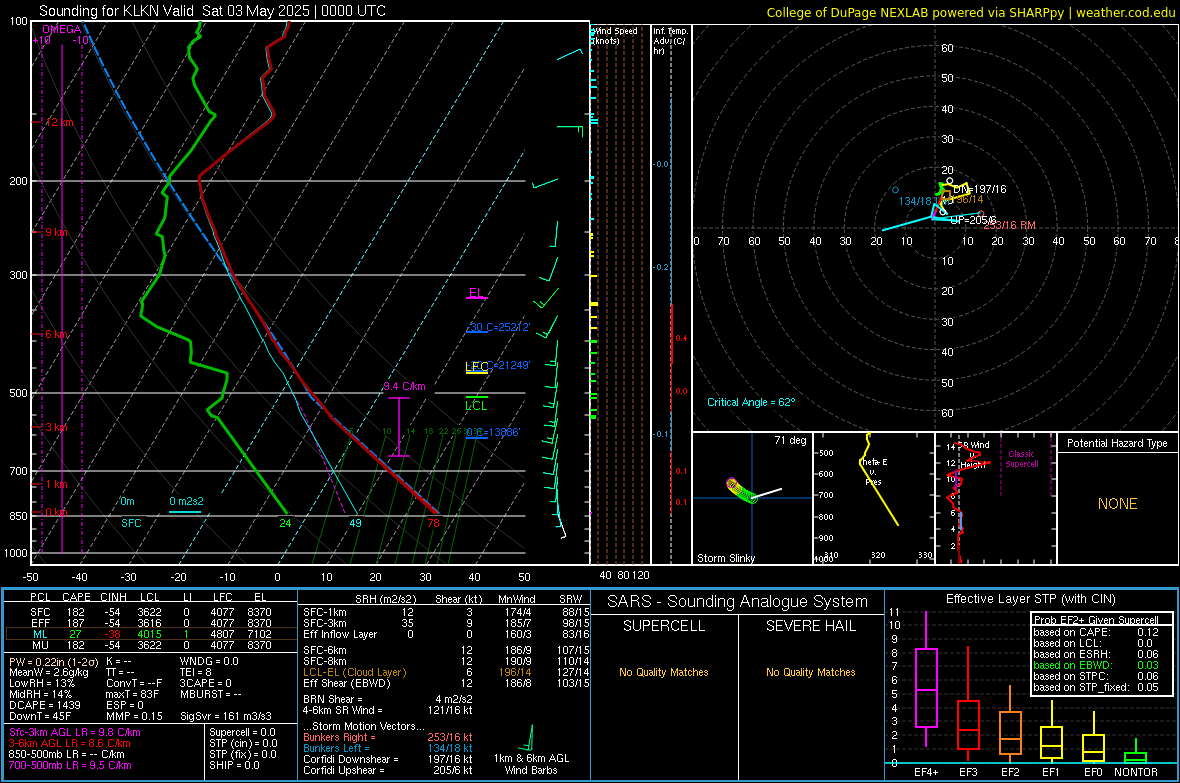Viewport: 1180px width, 783px height.
Task: Select the MU parcel row
Action: [151, 645]
